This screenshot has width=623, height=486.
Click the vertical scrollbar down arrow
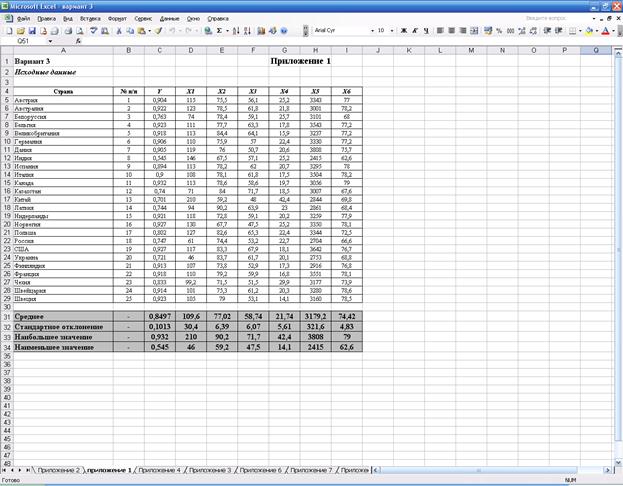pyautogui.click(x=618, y=463)
